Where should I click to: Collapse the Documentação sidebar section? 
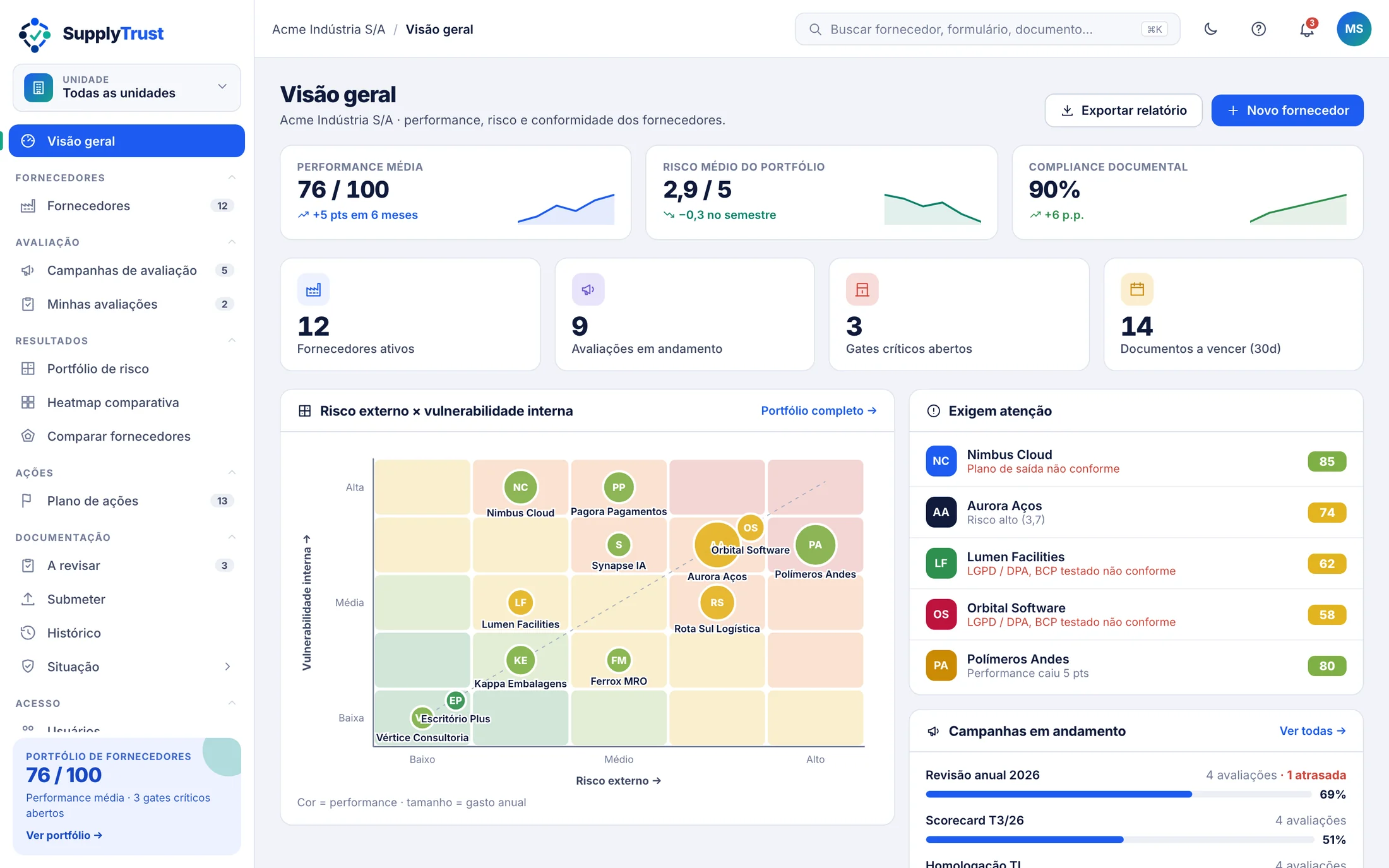232,537
